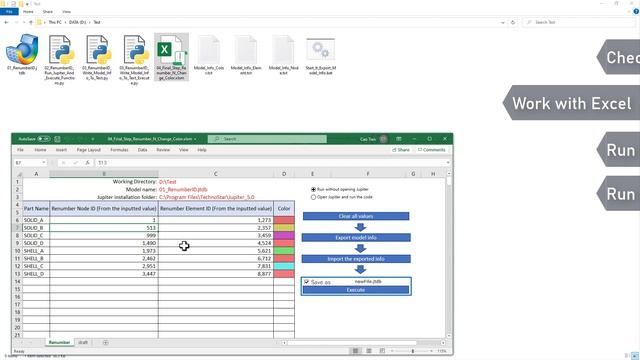Image resolution: width=640 pixels, height=360 pixels.
Task: Open Explorer help question-mark icon
Action: point(636,12)
